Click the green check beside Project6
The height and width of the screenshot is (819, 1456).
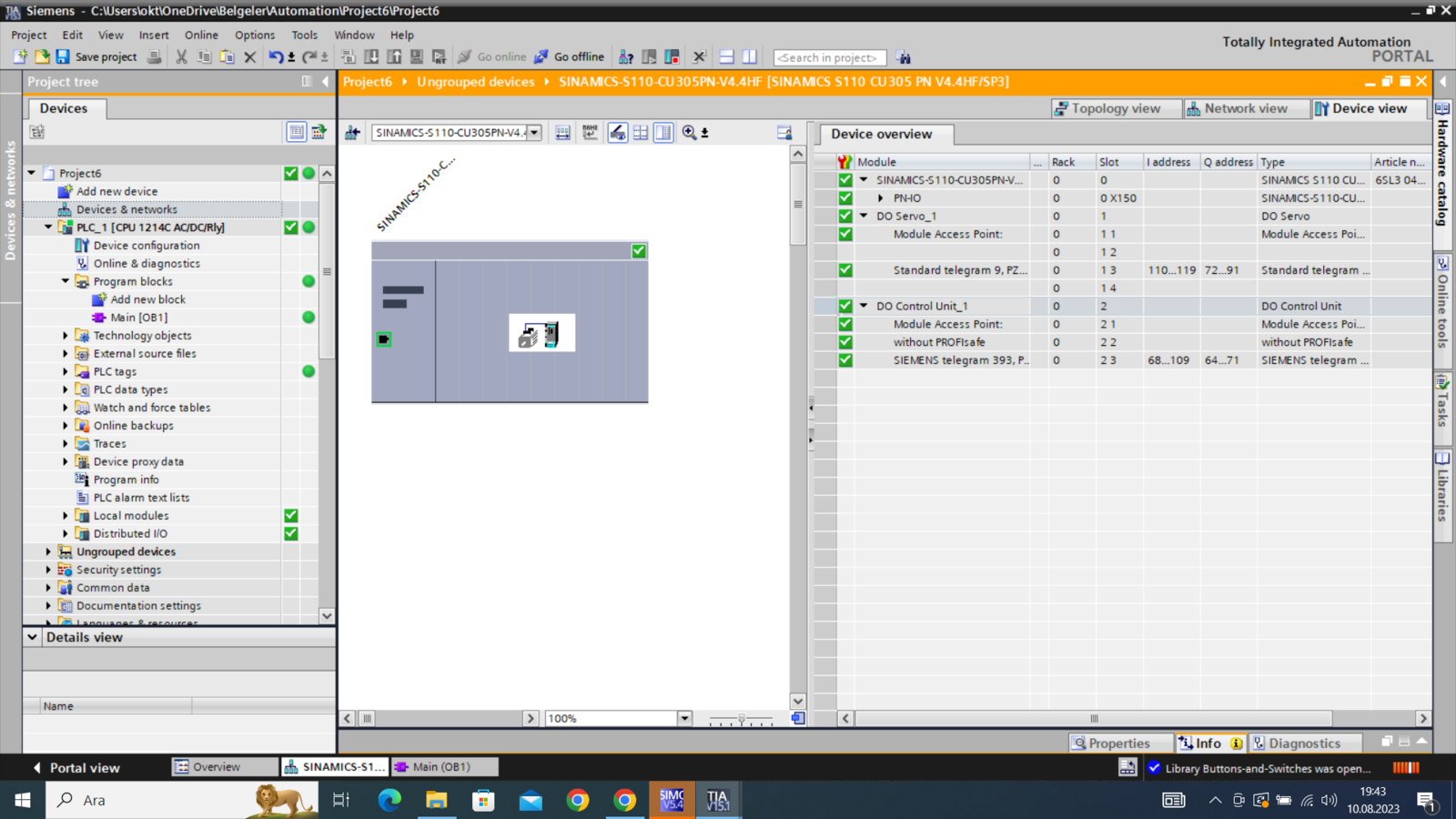[x=291, y=173]
